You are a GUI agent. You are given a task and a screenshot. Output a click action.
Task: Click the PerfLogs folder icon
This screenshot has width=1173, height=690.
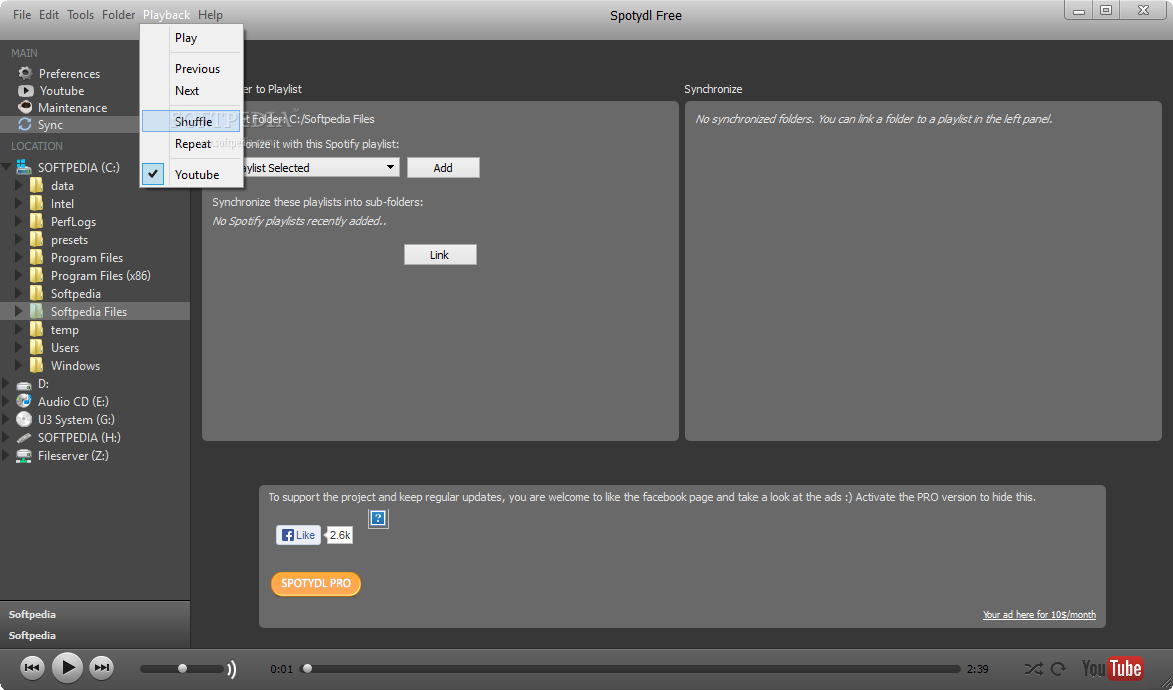point(37,221)
